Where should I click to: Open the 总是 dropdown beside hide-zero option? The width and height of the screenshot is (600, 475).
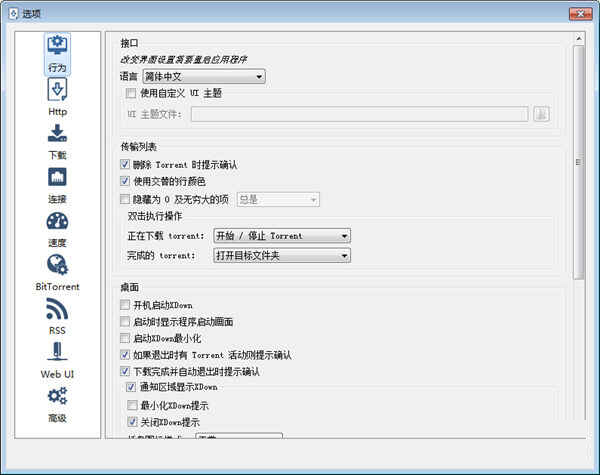pos(278,199)
